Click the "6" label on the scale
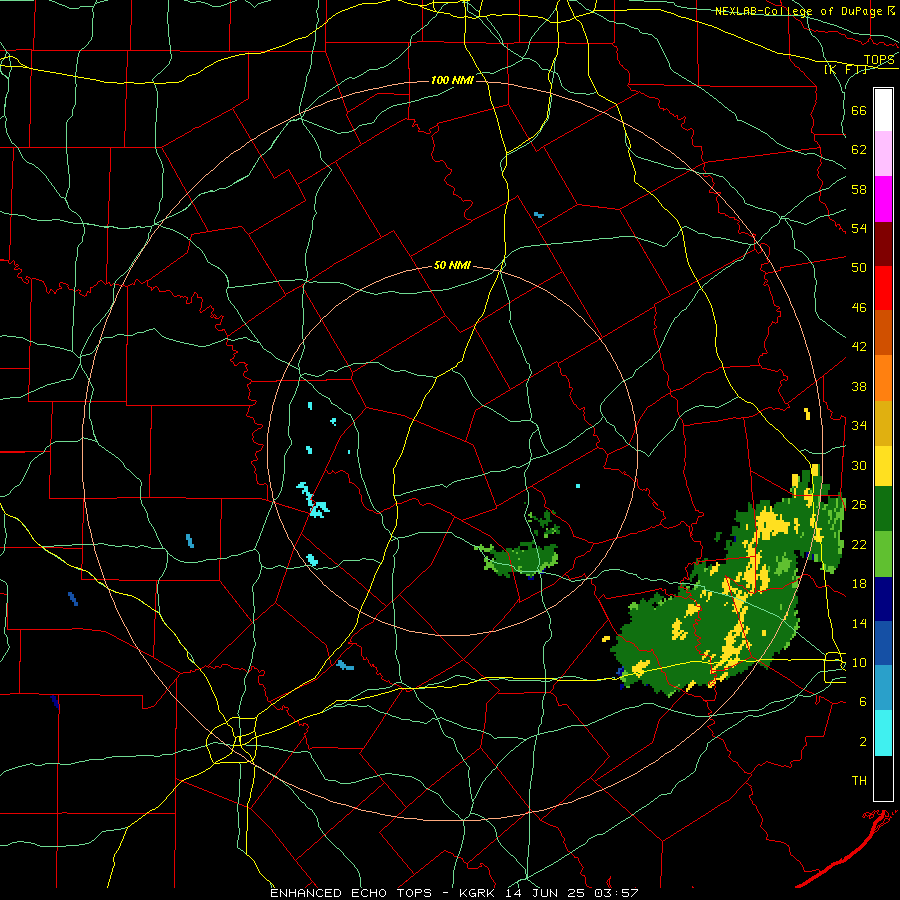The height and width of the screenshot is (900, 900). tap(863, 702)
